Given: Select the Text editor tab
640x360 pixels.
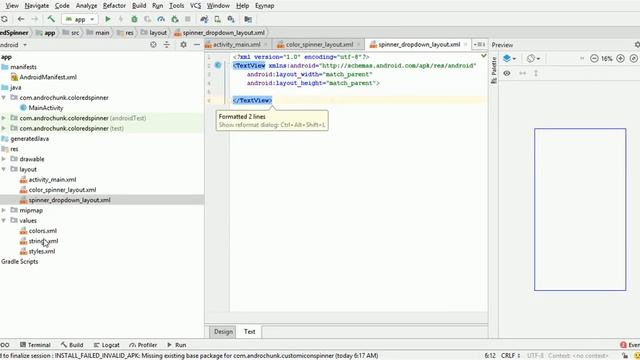Looking at the screenshot, I should pyautogui.click(x=249, y=331).
